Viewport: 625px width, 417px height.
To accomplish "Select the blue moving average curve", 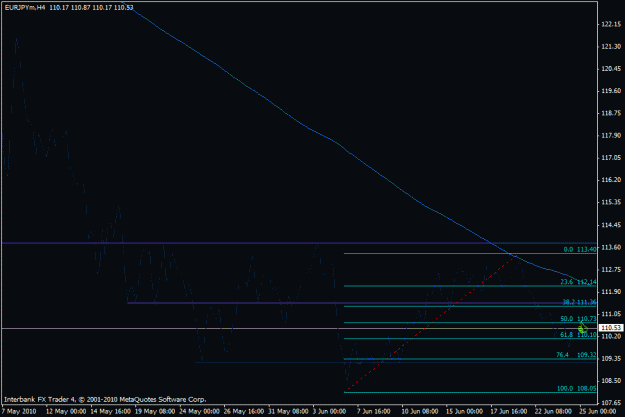I will point(339,144).
